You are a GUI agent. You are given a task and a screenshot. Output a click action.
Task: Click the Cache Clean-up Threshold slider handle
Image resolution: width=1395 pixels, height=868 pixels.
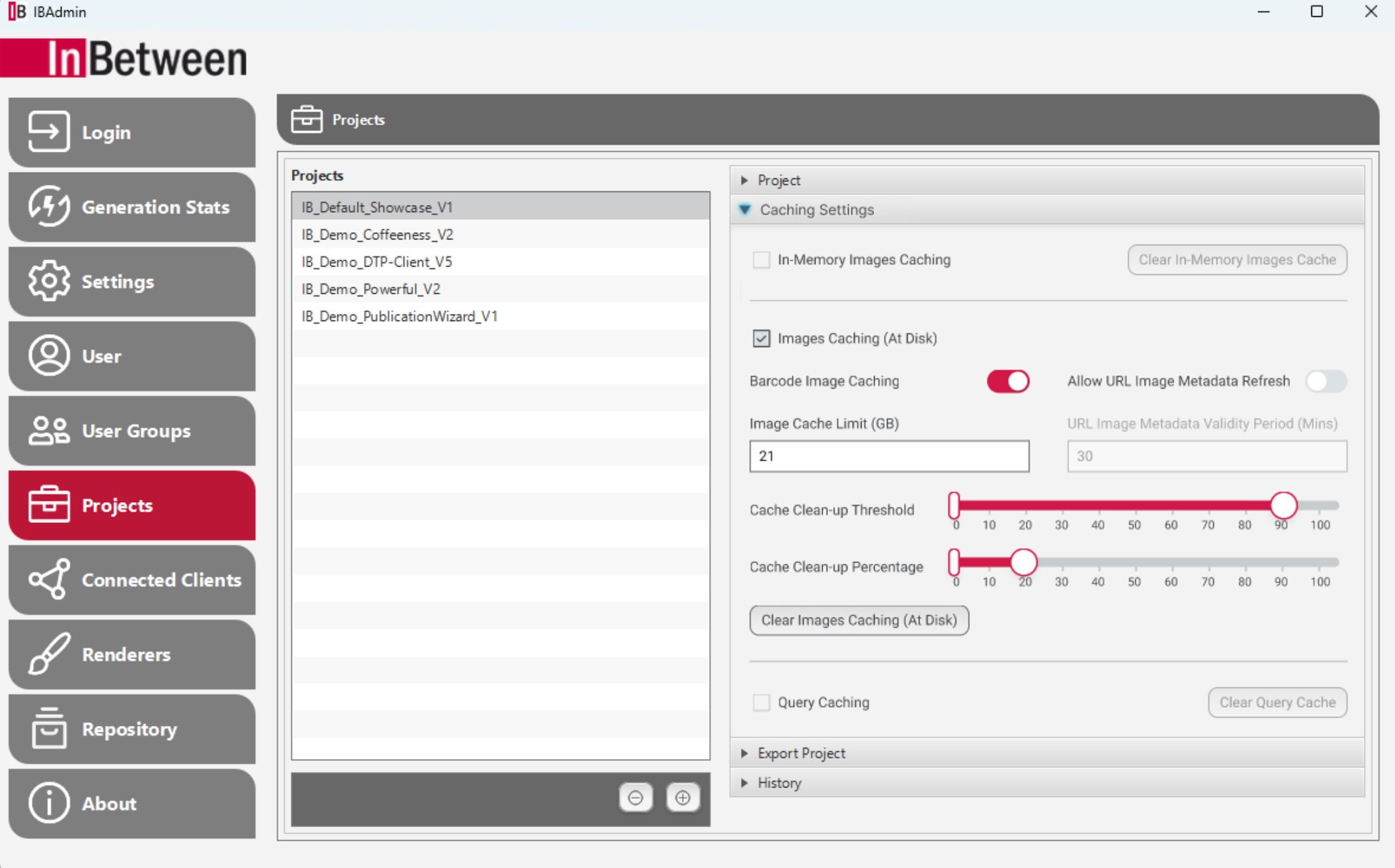click(x=1283, y=505)
